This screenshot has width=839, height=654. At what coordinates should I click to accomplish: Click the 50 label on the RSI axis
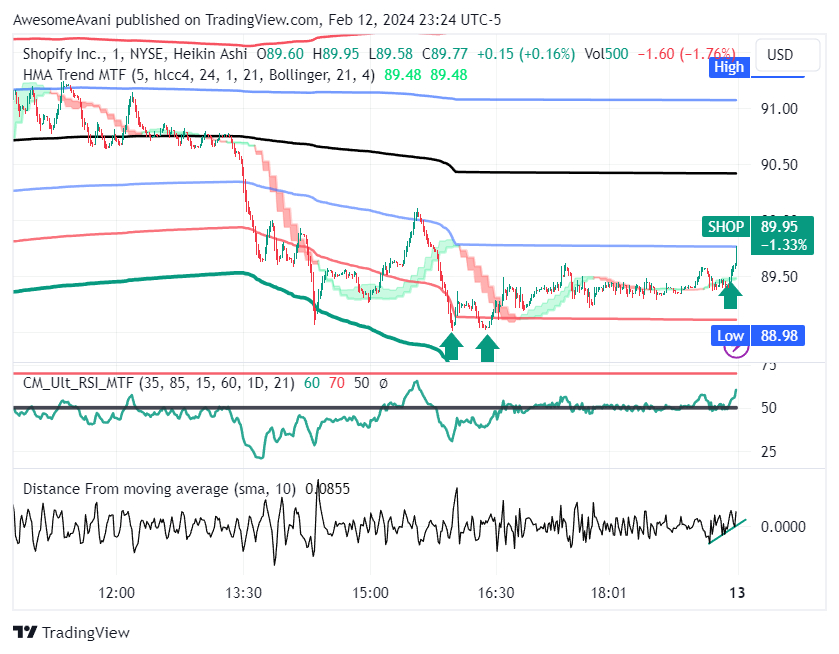(x=768, y=408)
